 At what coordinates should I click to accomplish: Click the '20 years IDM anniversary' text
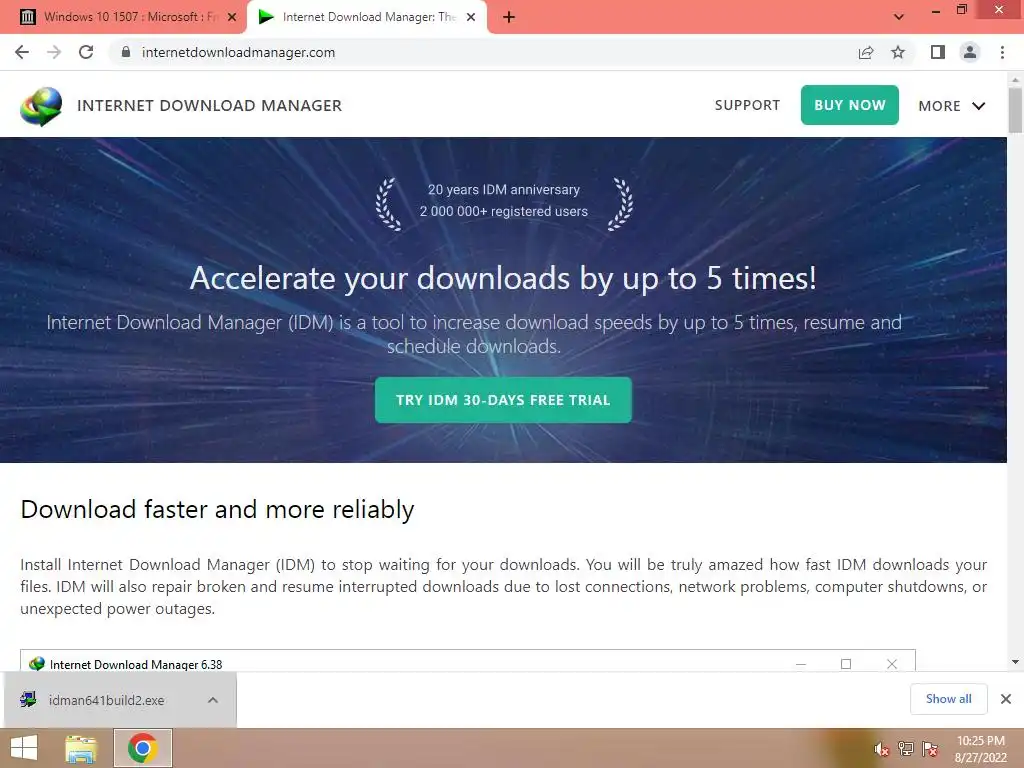(x=504, y=189)
